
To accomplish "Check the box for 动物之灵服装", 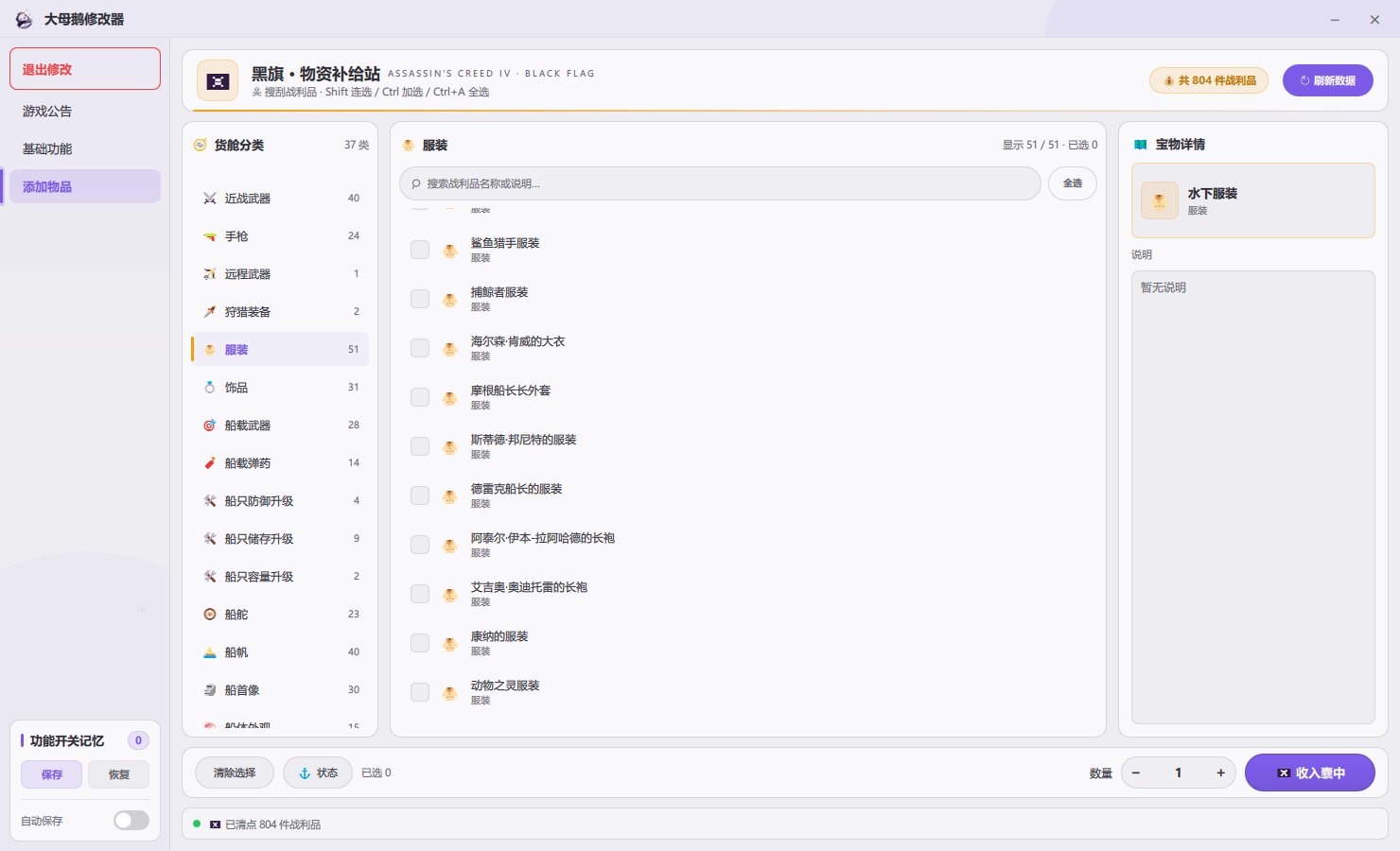I will coord(420,692).
